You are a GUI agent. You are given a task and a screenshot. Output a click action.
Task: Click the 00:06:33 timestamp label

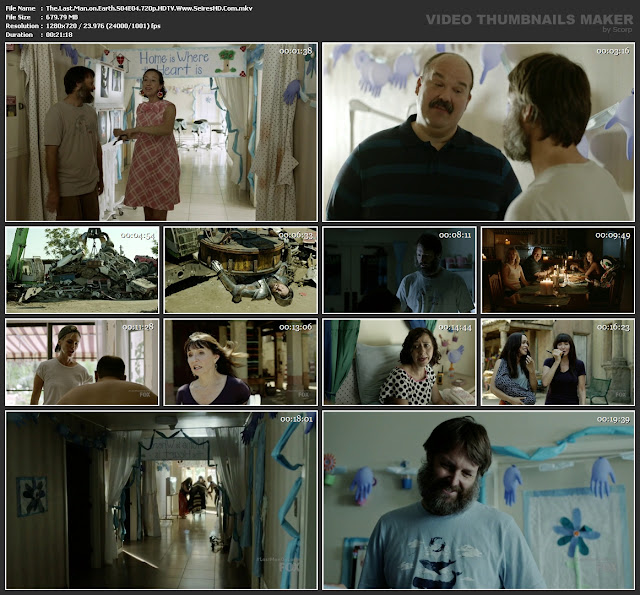(x=296, y=235)
